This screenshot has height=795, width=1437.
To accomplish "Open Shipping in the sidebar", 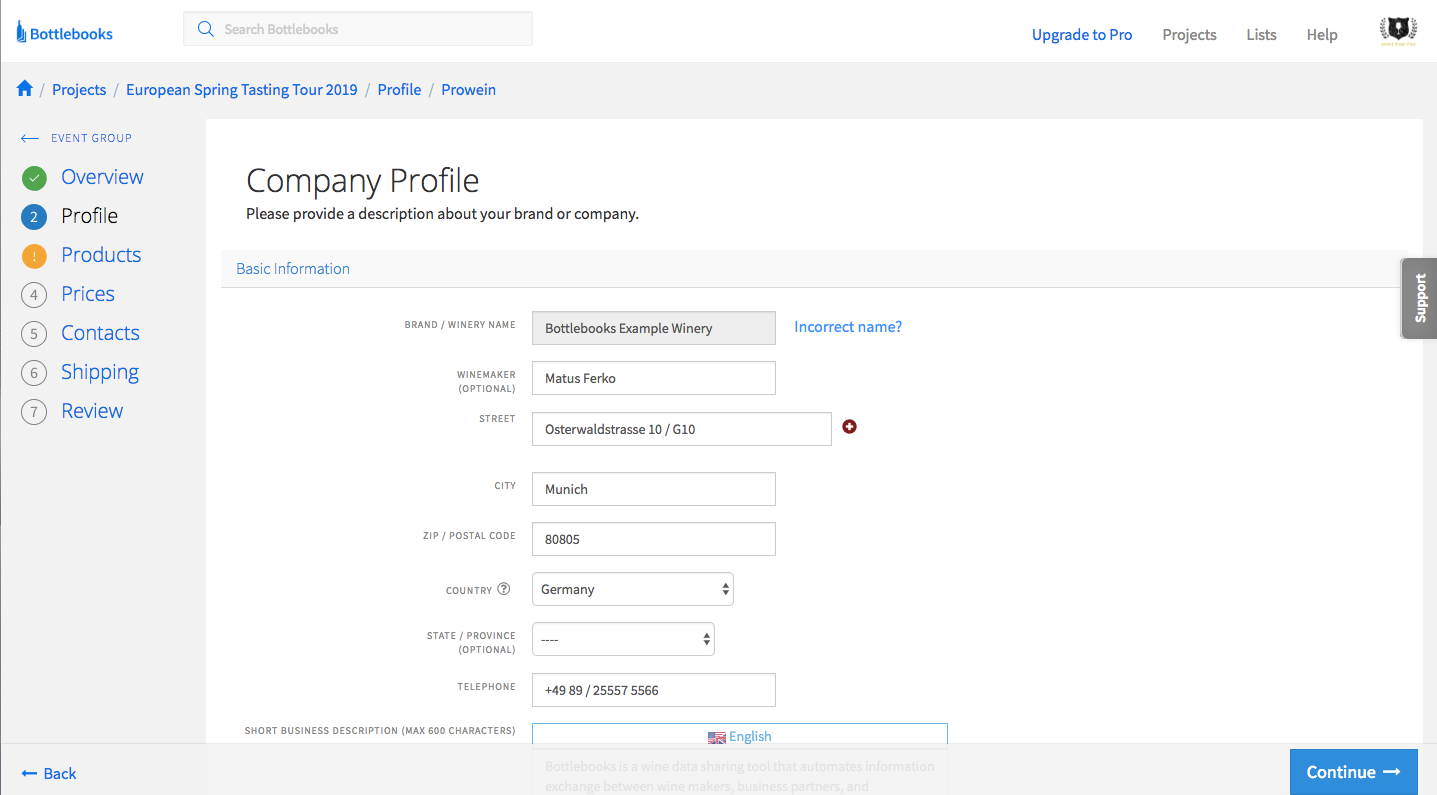I will click(100, 372).
